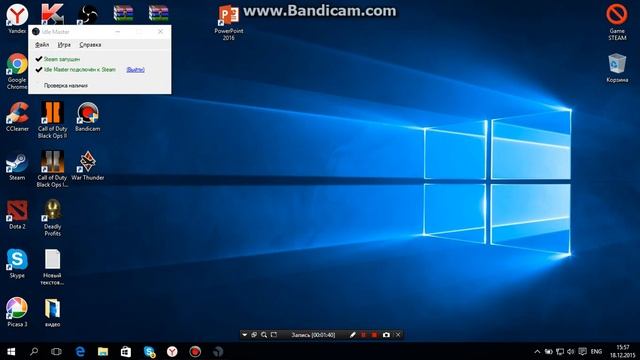This screenshot has width=640, height=360.
Task: Open File Explorer from the taskbar
Action: 103,351
